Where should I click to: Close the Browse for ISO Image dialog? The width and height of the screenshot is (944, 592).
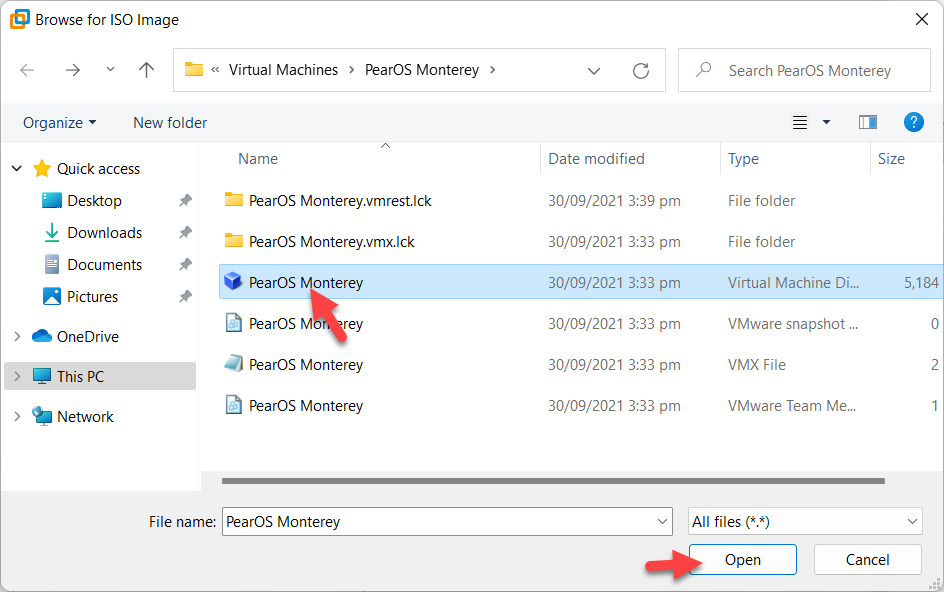click(922, 19)
